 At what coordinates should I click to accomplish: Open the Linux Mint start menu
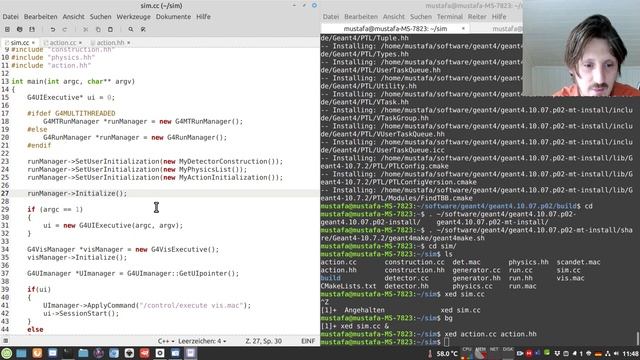[x=7, y=353]
